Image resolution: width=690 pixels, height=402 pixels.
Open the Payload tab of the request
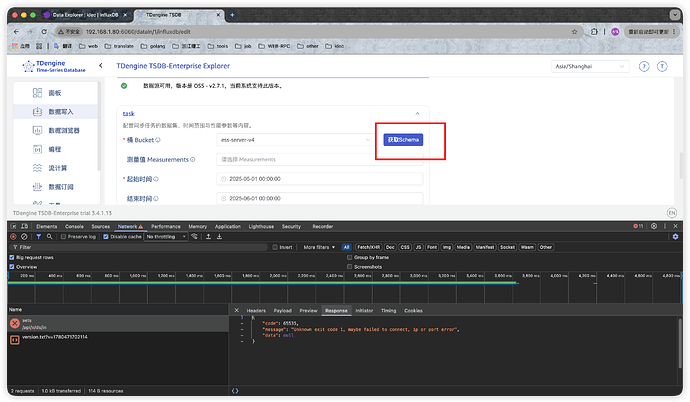[x=283, y=311]
